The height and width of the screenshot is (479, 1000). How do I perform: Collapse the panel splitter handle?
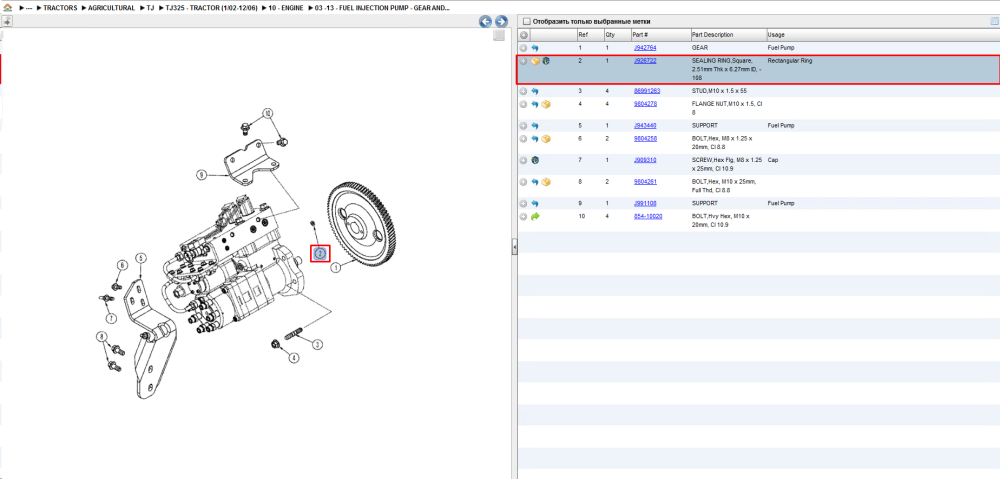(514, 249)
